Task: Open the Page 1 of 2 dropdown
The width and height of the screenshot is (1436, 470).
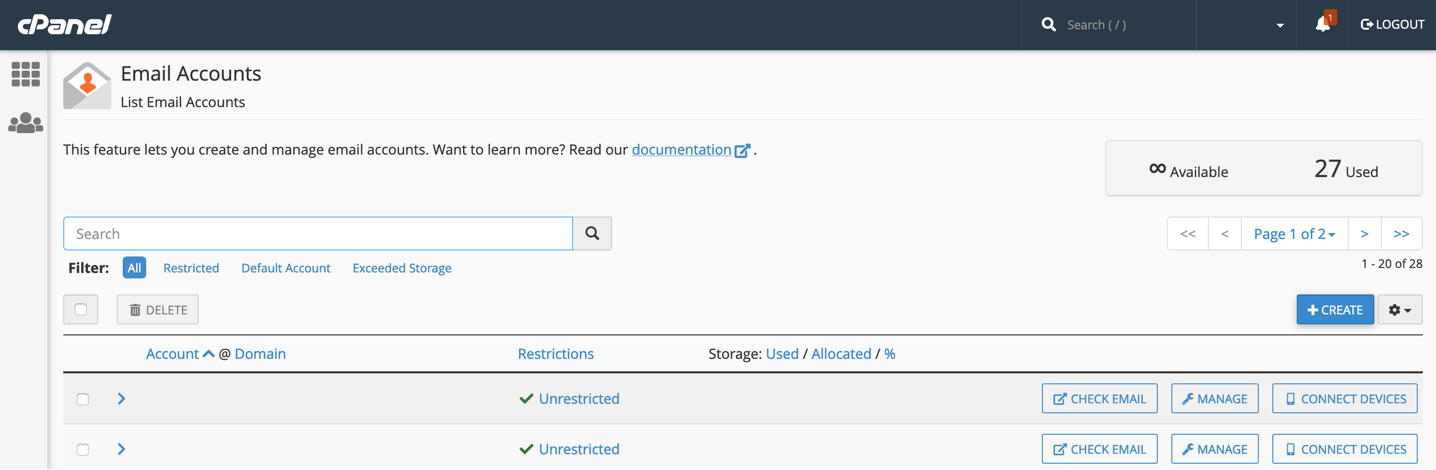Action: pyautogui.click(x=1294, y=234)
